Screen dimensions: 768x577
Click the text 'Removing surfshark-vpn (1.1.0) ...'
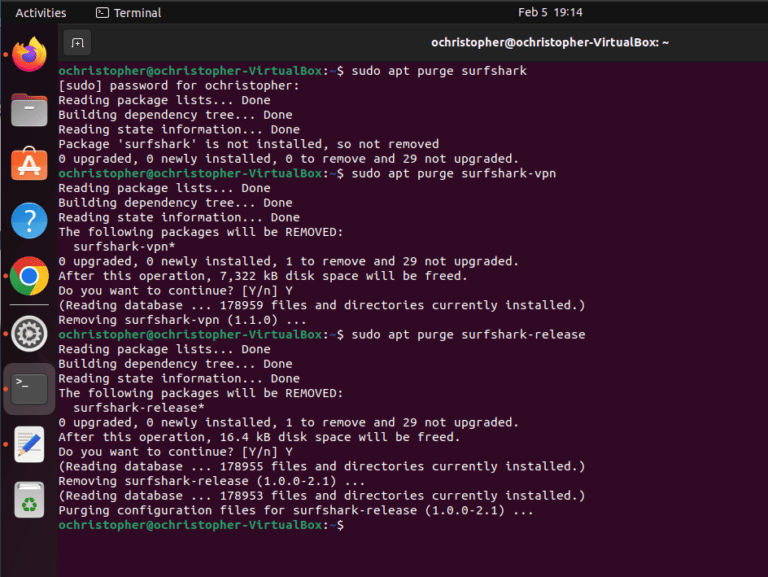click(182, 320)
